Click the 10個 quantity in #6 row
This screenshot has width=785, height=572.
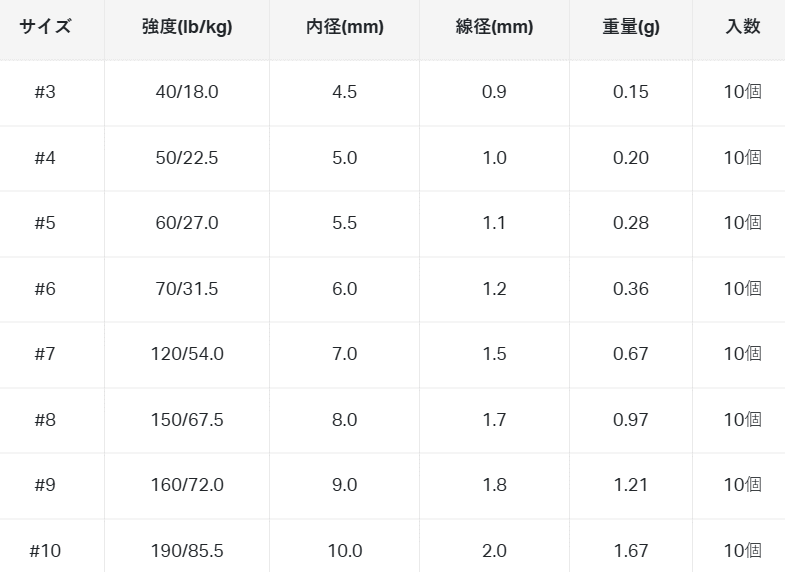743,289
